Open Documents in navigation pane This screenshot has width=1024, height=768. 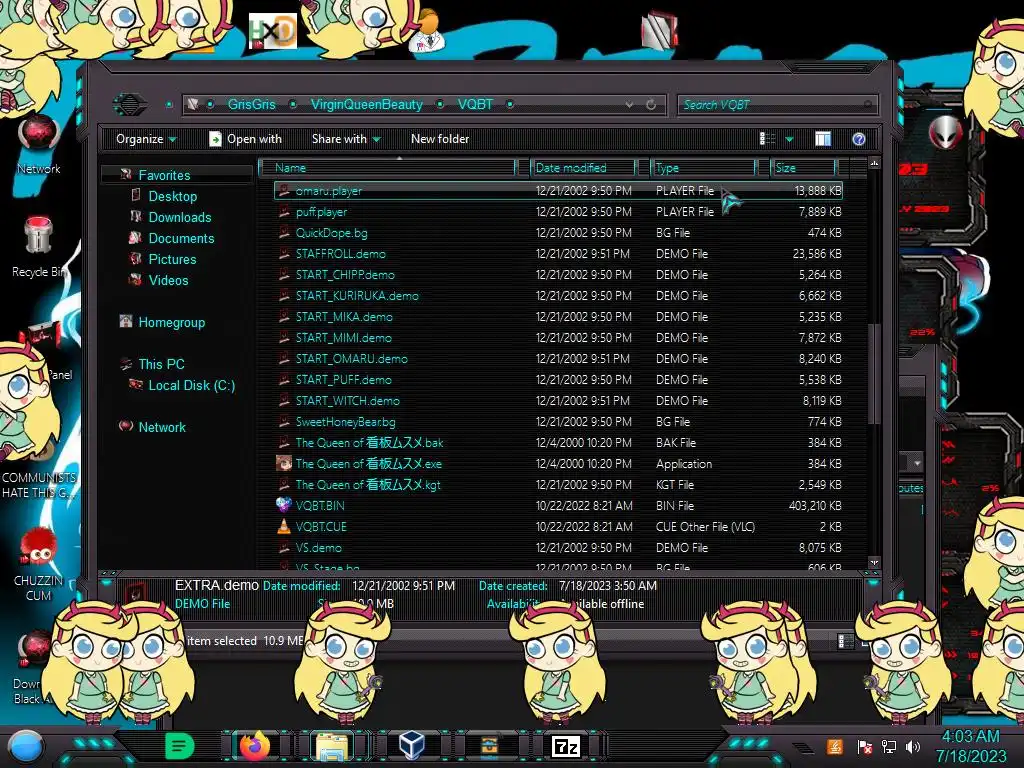(181, 238)
